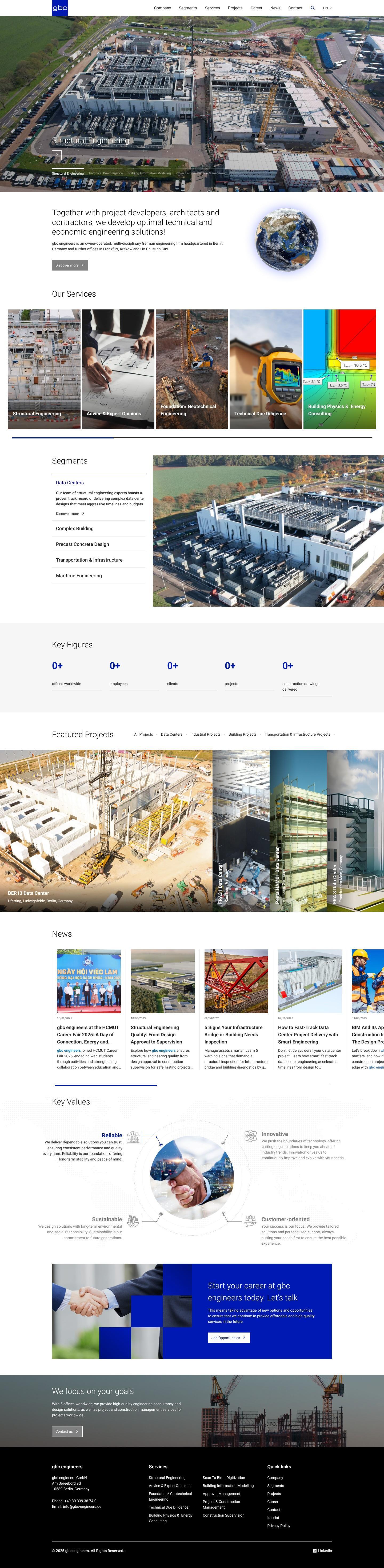Click the Sustainable value icon

tap(133, 1220)
